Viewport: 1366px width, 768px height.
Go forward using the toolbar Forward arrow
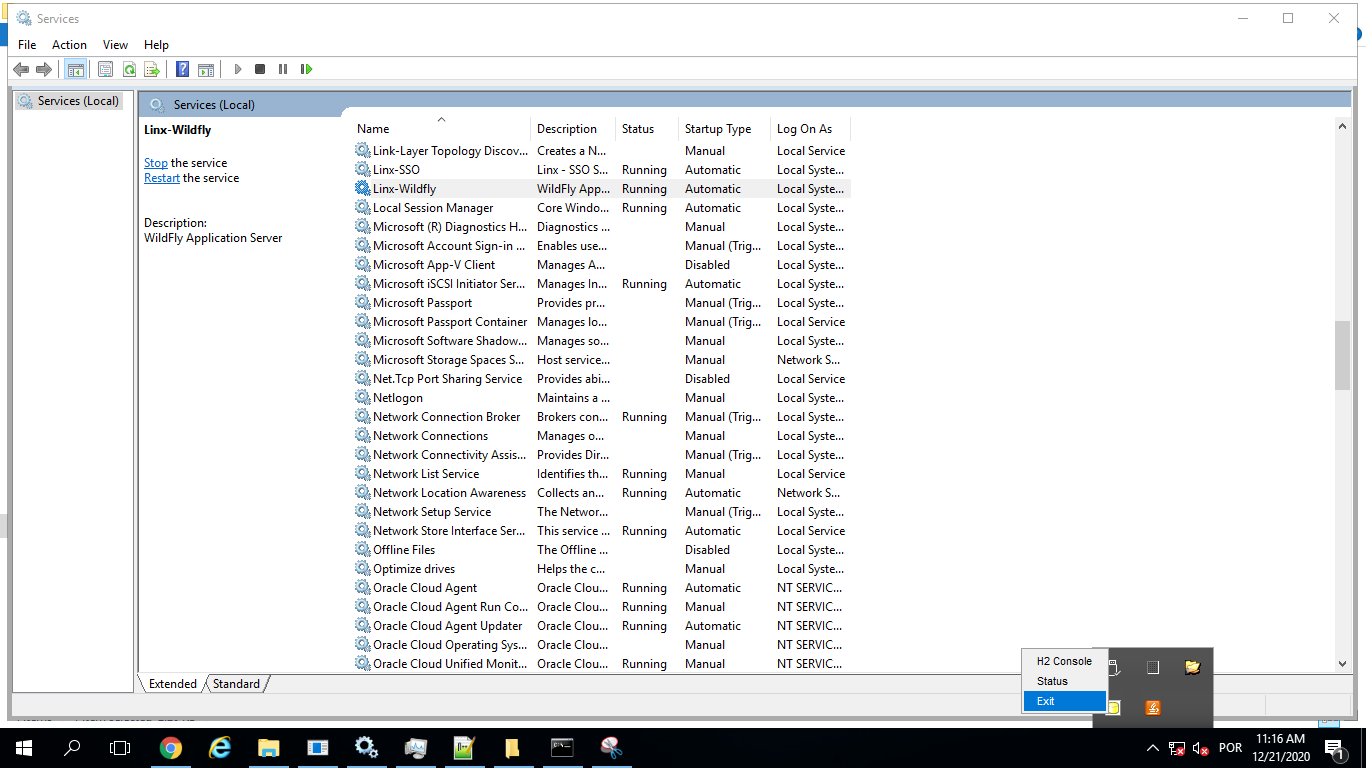43,69
